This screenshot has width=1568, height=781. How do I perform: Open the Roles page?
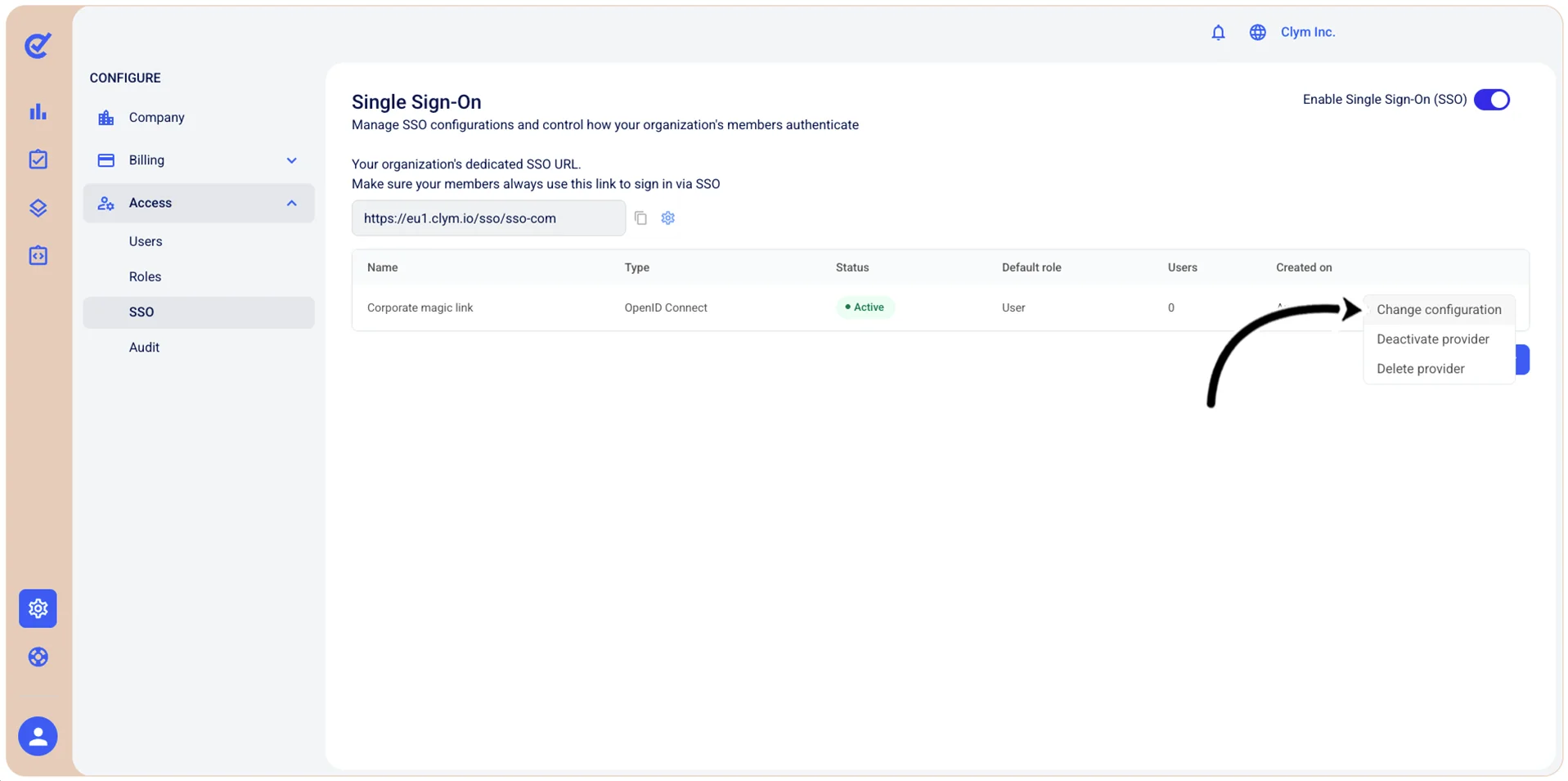(x=145, y=276)
